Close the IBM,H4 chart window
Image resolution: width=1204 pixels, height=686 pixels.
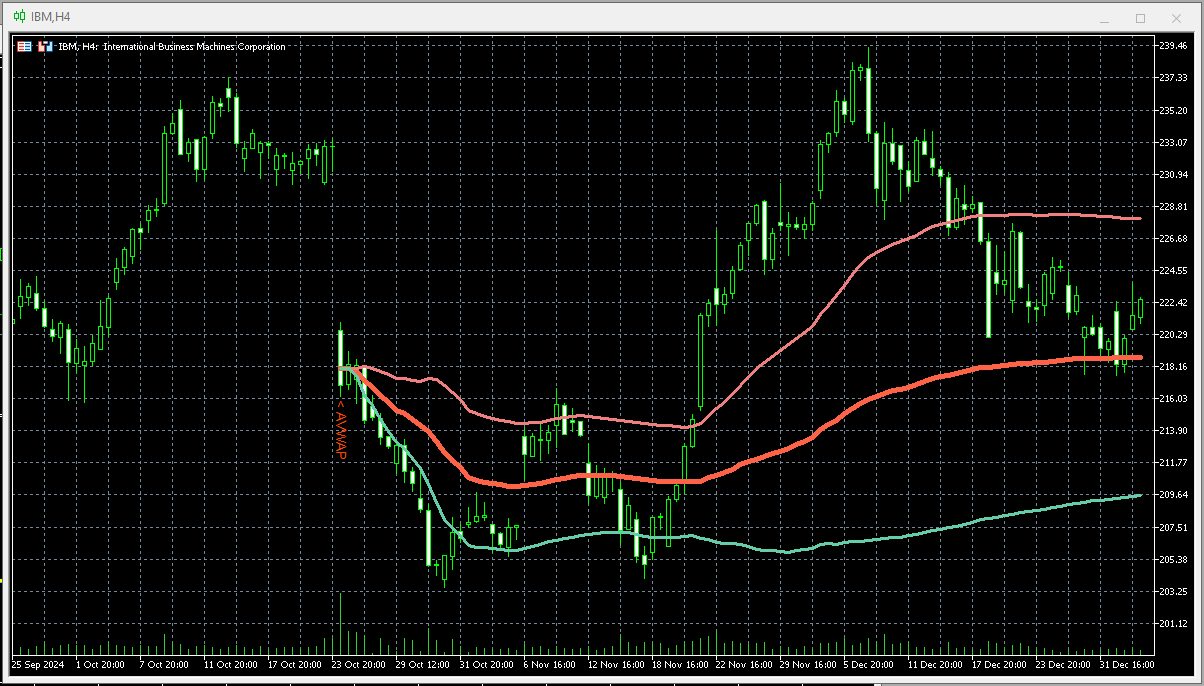pos(1176,18)
